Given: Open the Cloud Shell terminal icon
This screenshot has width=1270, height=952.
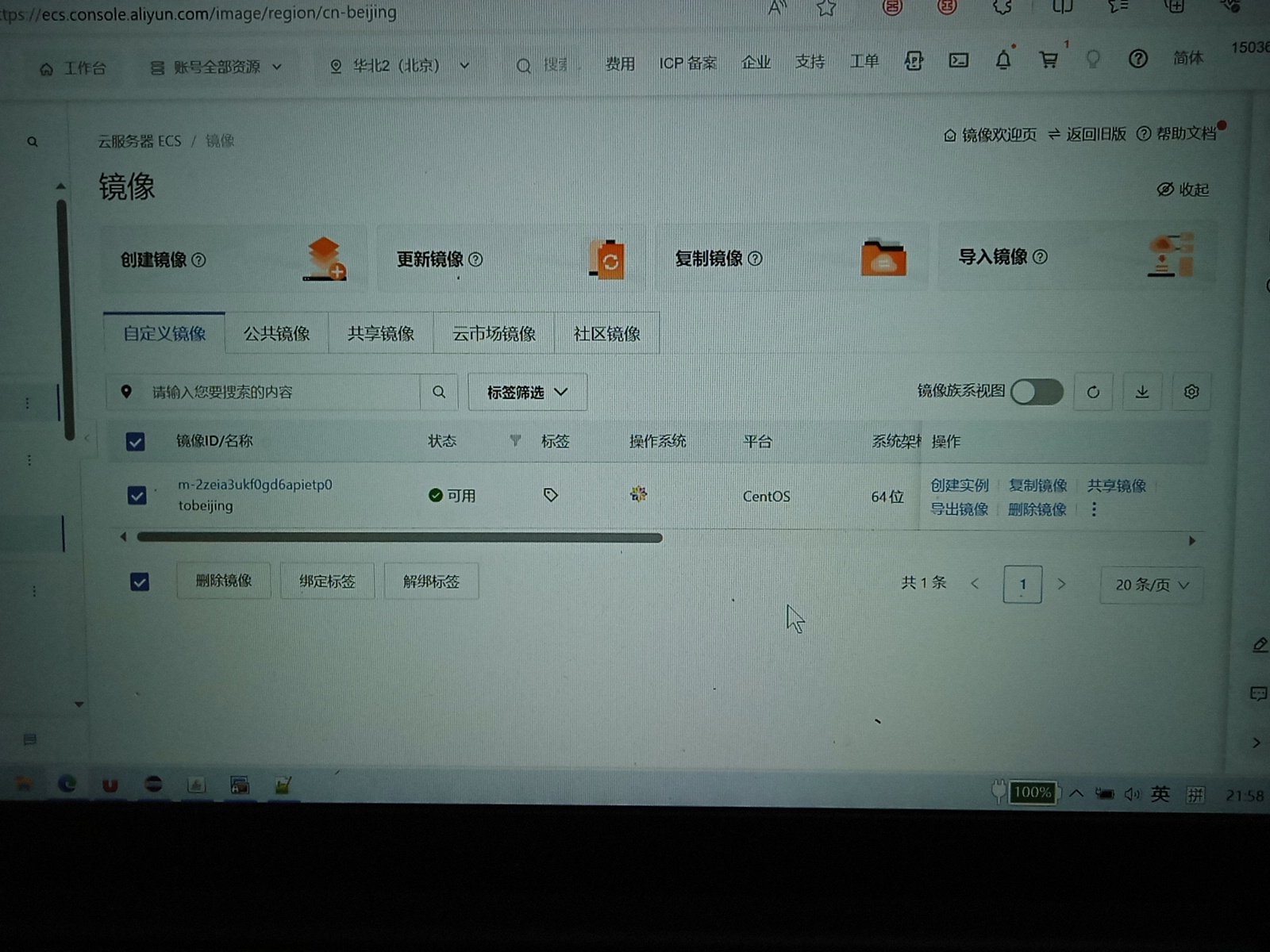Looking at the screenshot, I should (x=958, y=60).
